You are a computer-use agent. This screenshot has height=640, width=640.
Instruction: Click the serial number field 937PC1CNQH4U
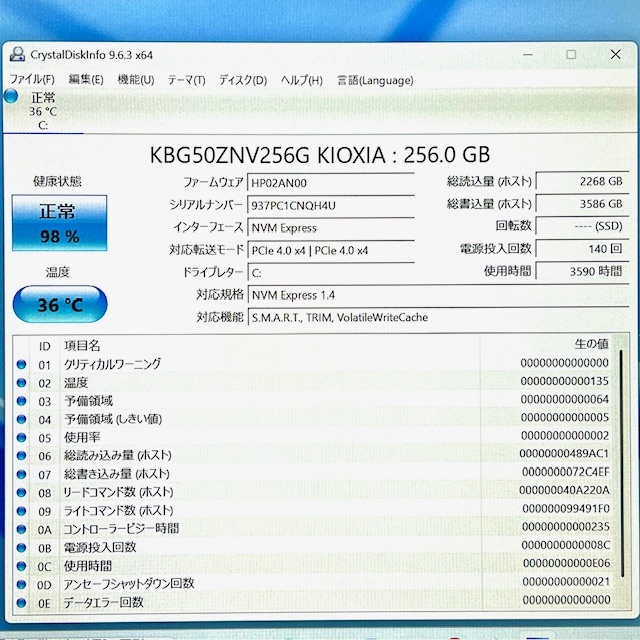(331, 205)
